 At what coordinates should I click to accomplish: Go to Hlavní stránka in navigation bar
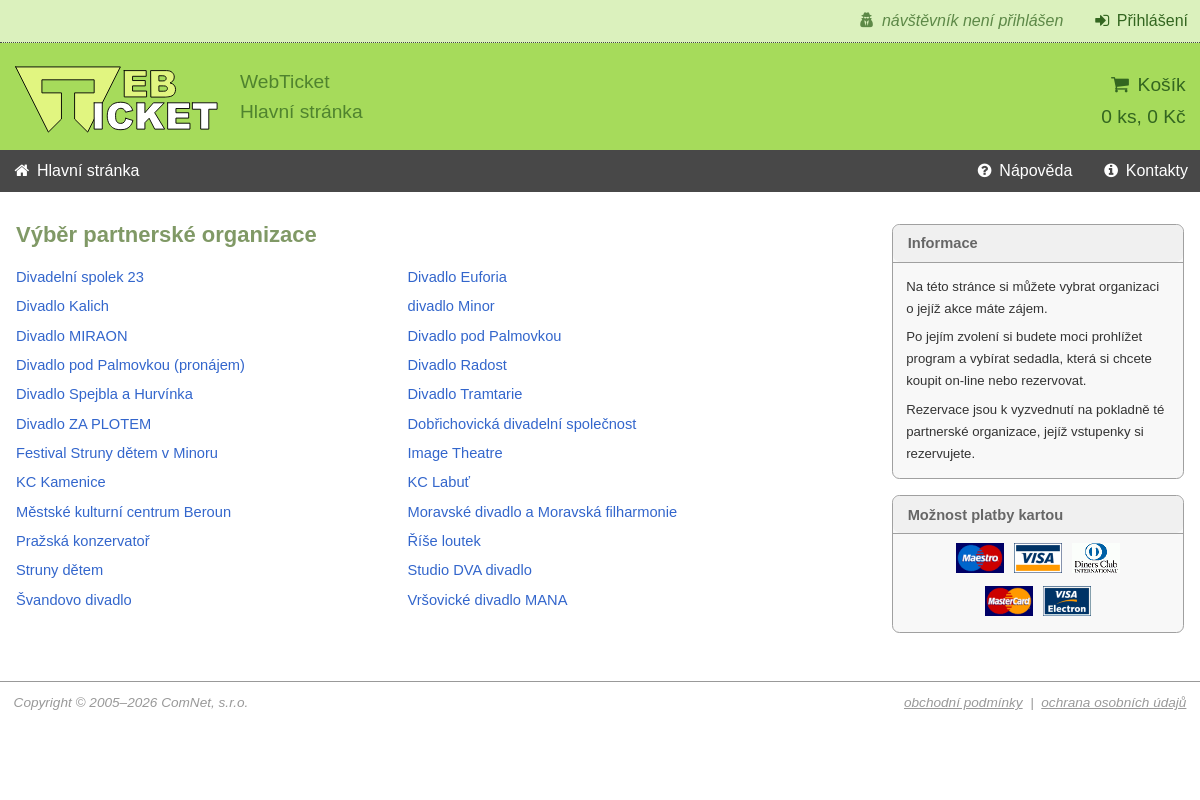click(x=88, y=171)
